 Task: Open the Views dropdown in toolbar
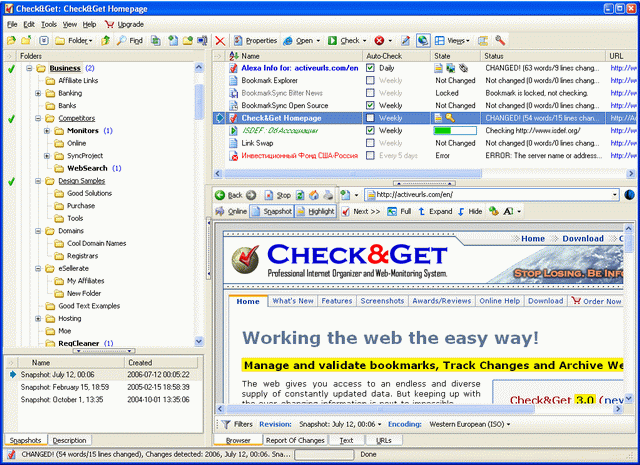[x=453, y=40]
